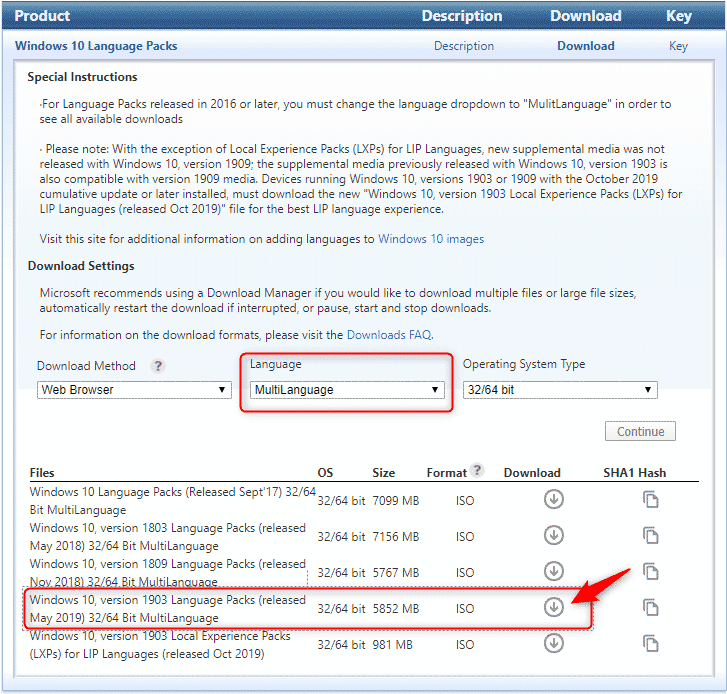The height and width of the screenshot is (694, 727).
Task: Select the Sept'17 Language Packs file name
Action: tap(172, 501)
